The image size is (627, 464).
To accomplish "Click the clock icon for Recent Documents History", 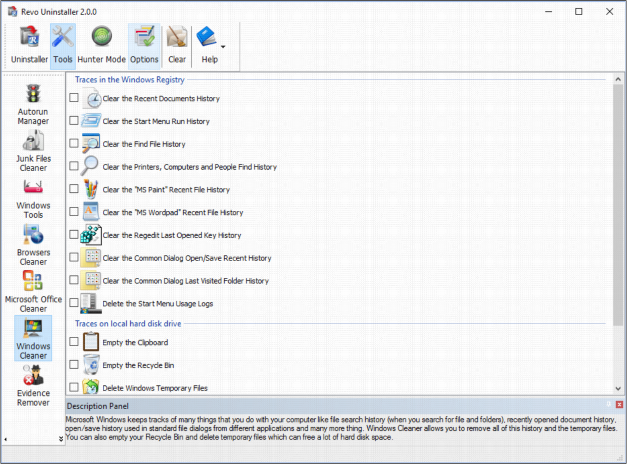I will 92,98.
